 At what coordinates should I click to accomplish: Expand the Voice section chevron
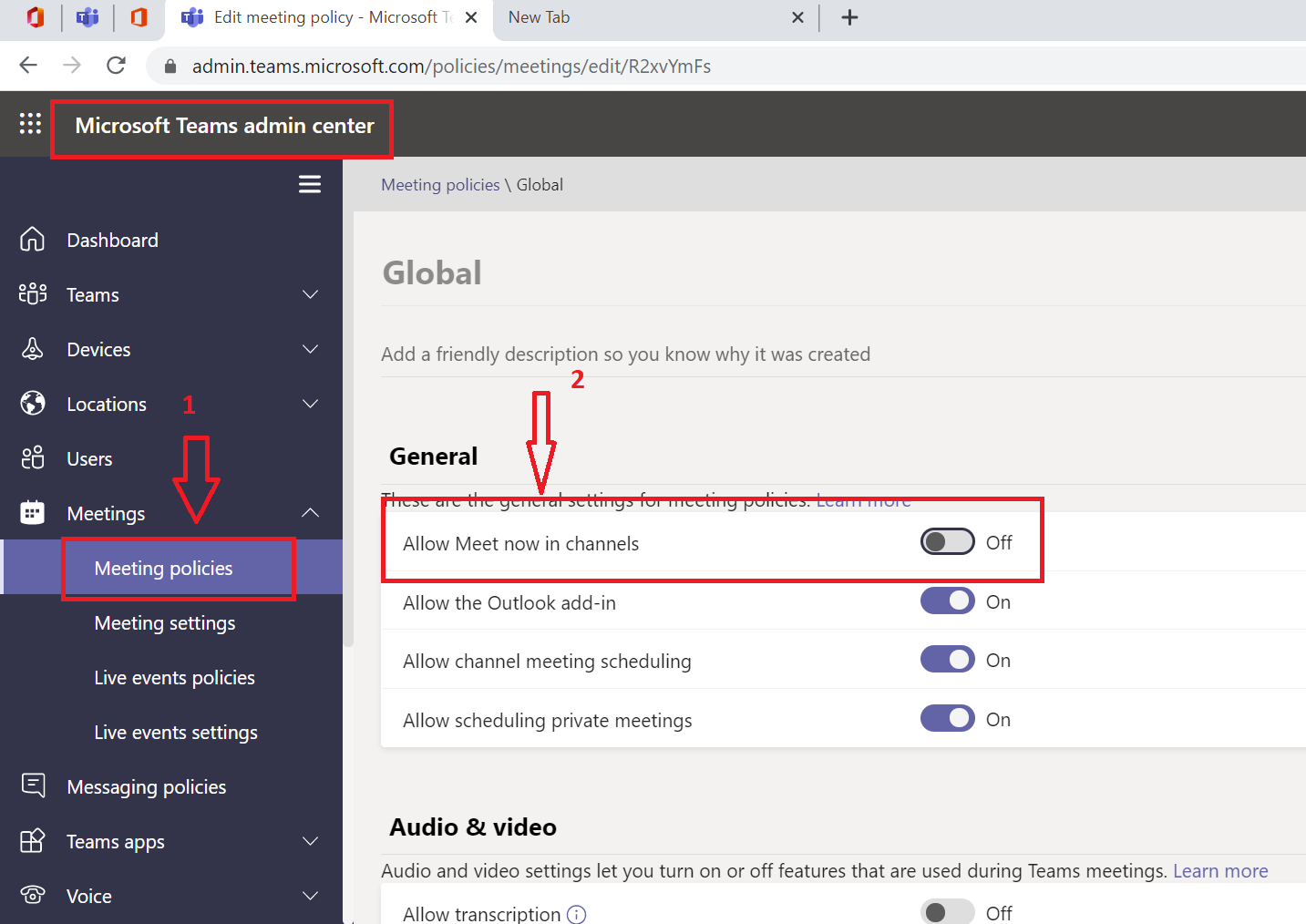(310, 896)
